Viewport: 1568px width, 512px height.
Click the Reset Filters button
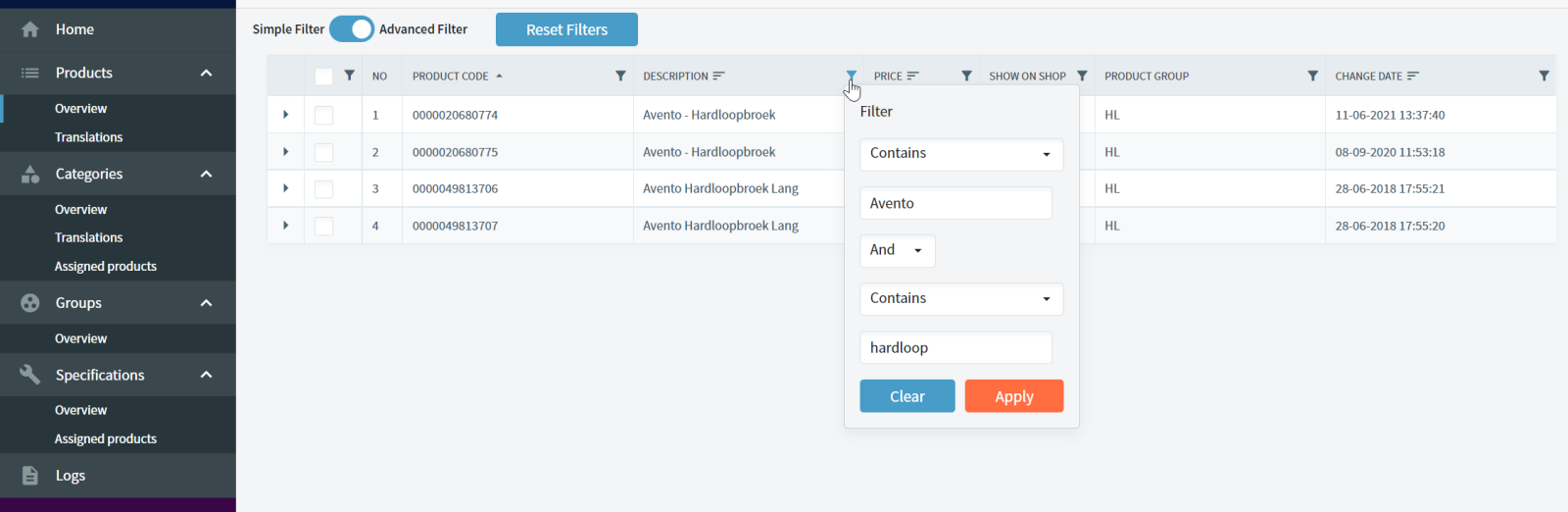(566, 29)
